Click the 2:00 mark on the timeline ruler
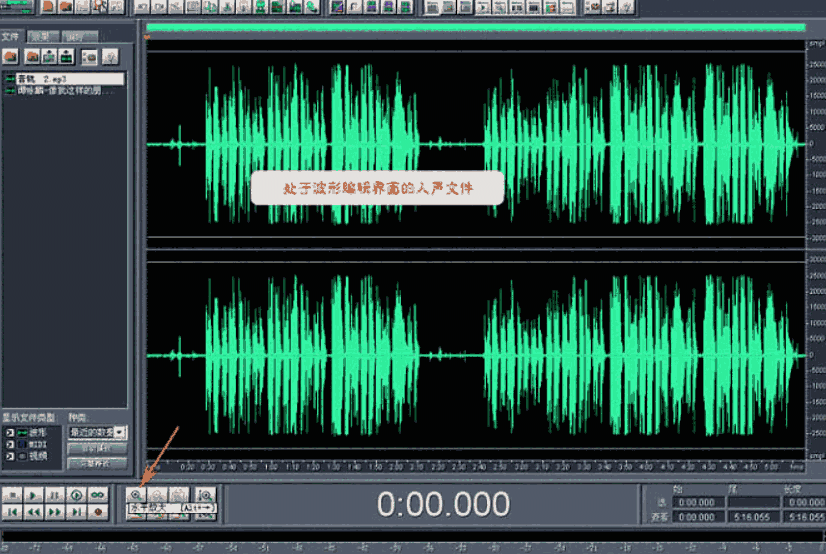 pos(396,467)
